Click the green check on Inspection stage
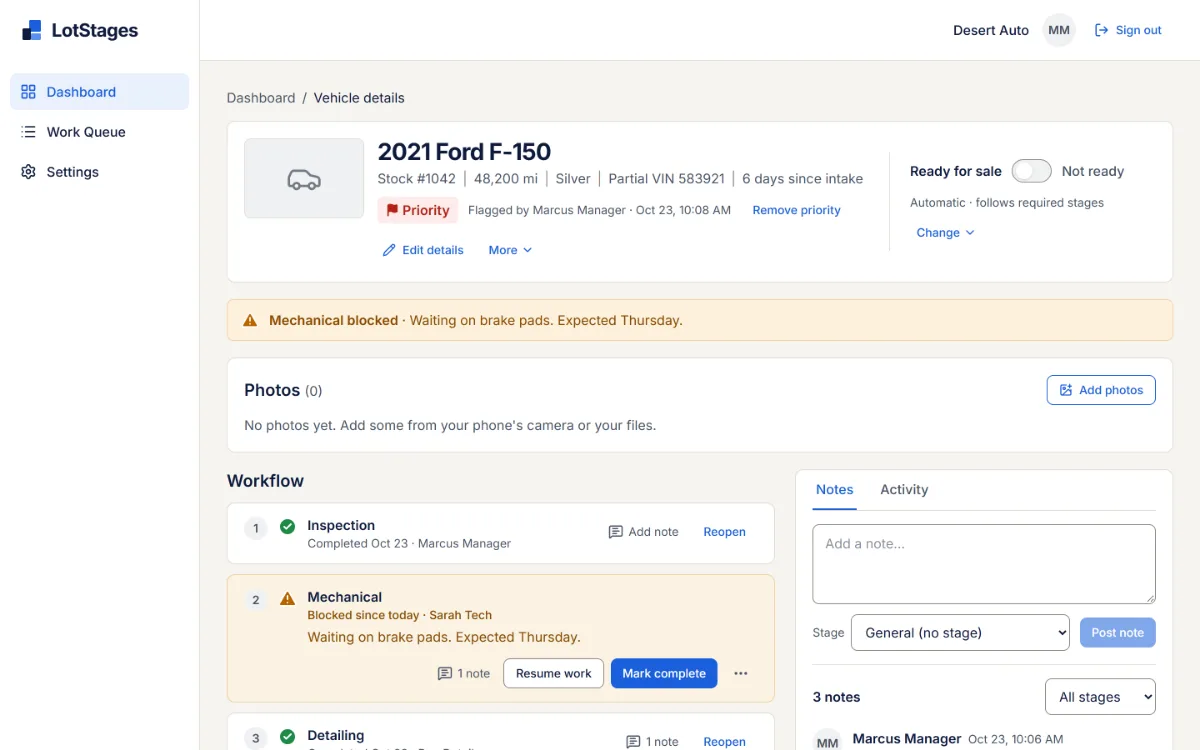The image size is (1200, 750). tap(287, 526)
